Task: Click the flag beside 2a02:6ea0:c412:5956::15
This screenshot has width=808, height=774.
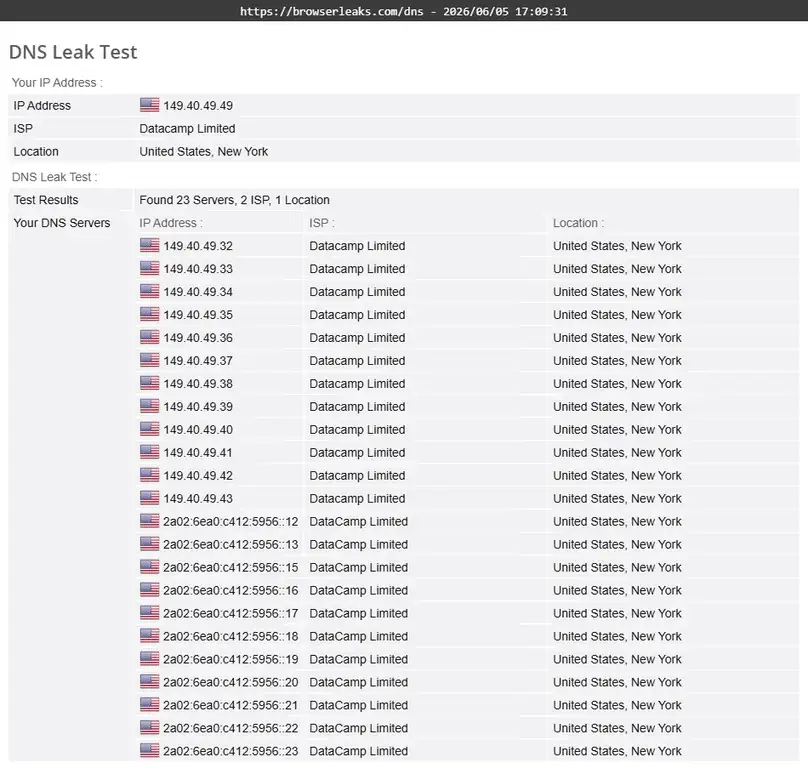Action: point(149,567)
